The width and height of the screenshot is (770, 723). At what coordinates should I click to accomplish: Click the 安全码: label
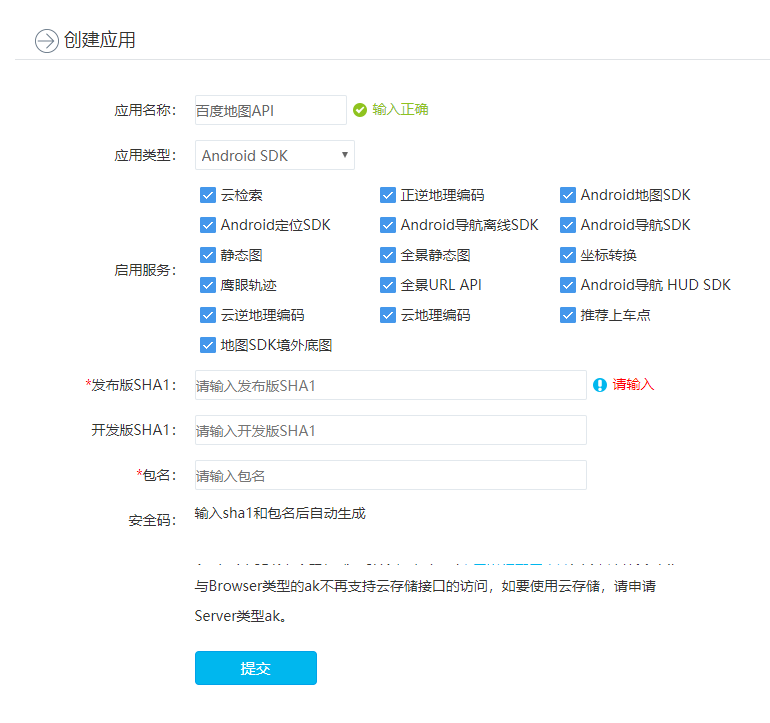(x=152, y=520)
